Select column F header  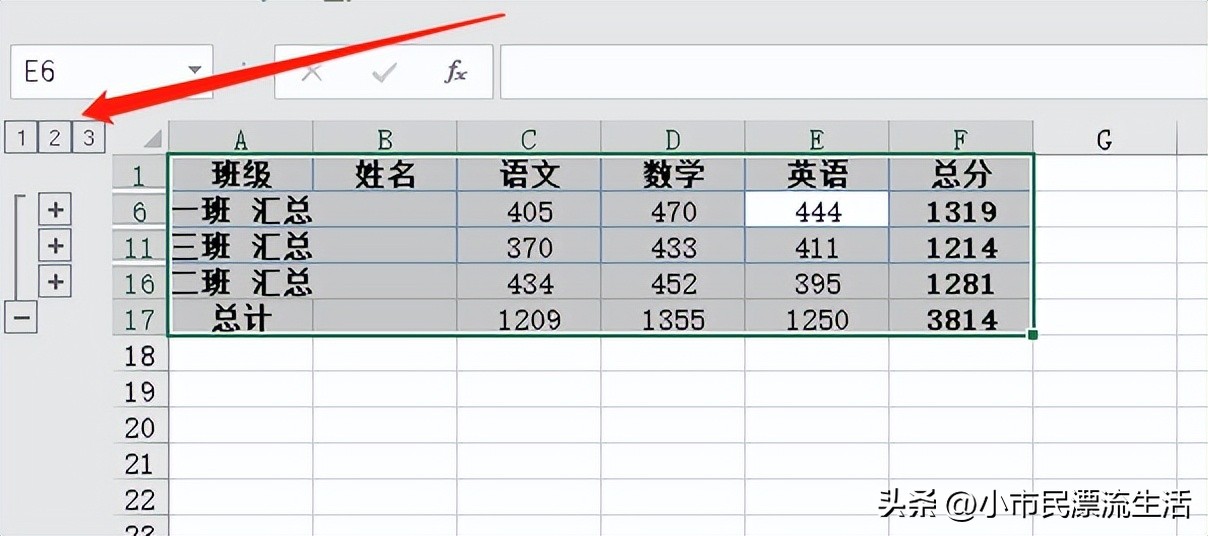pos(961,139)
